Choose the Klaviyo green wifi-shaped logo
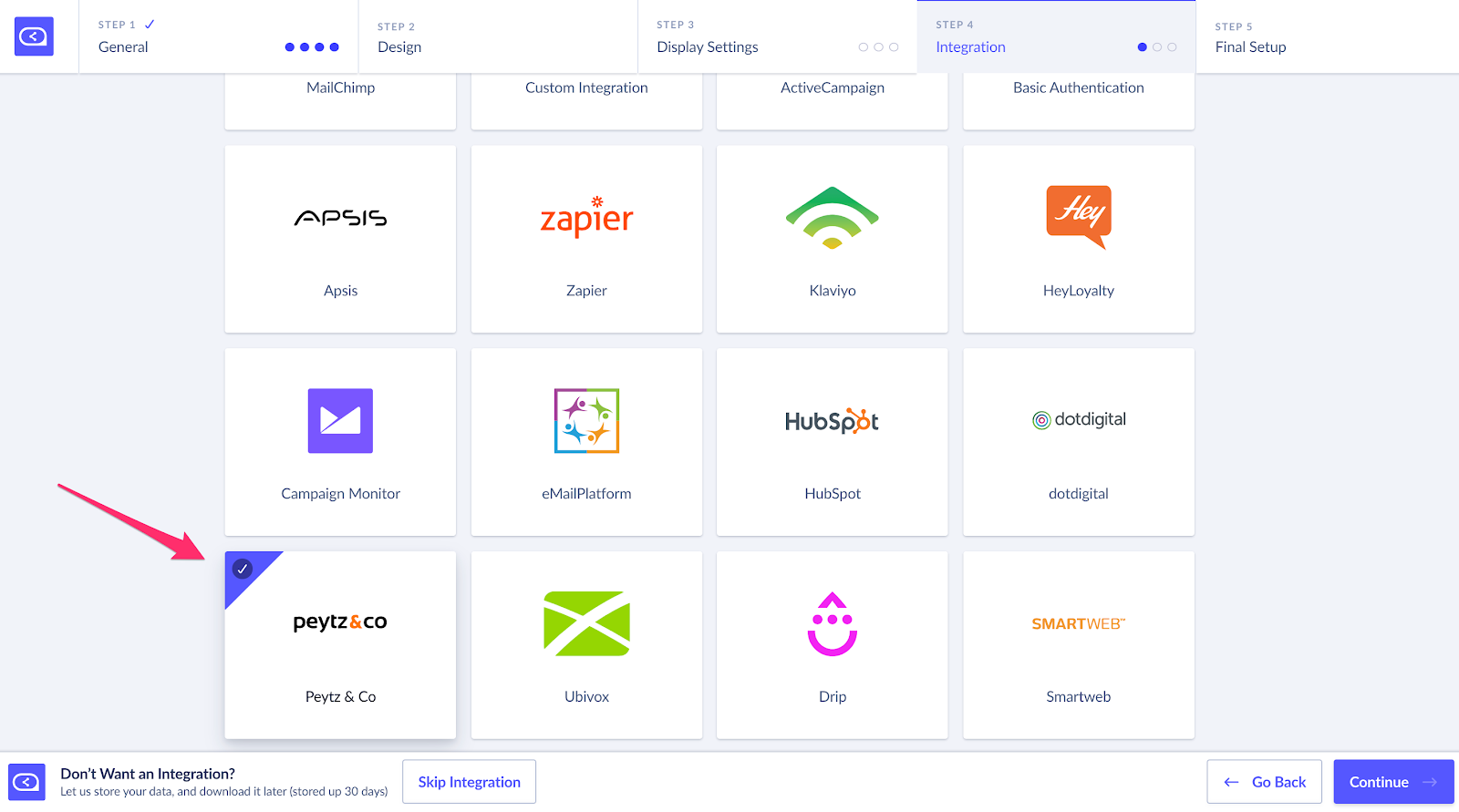 pyautogui.click(x=833, y=218)
